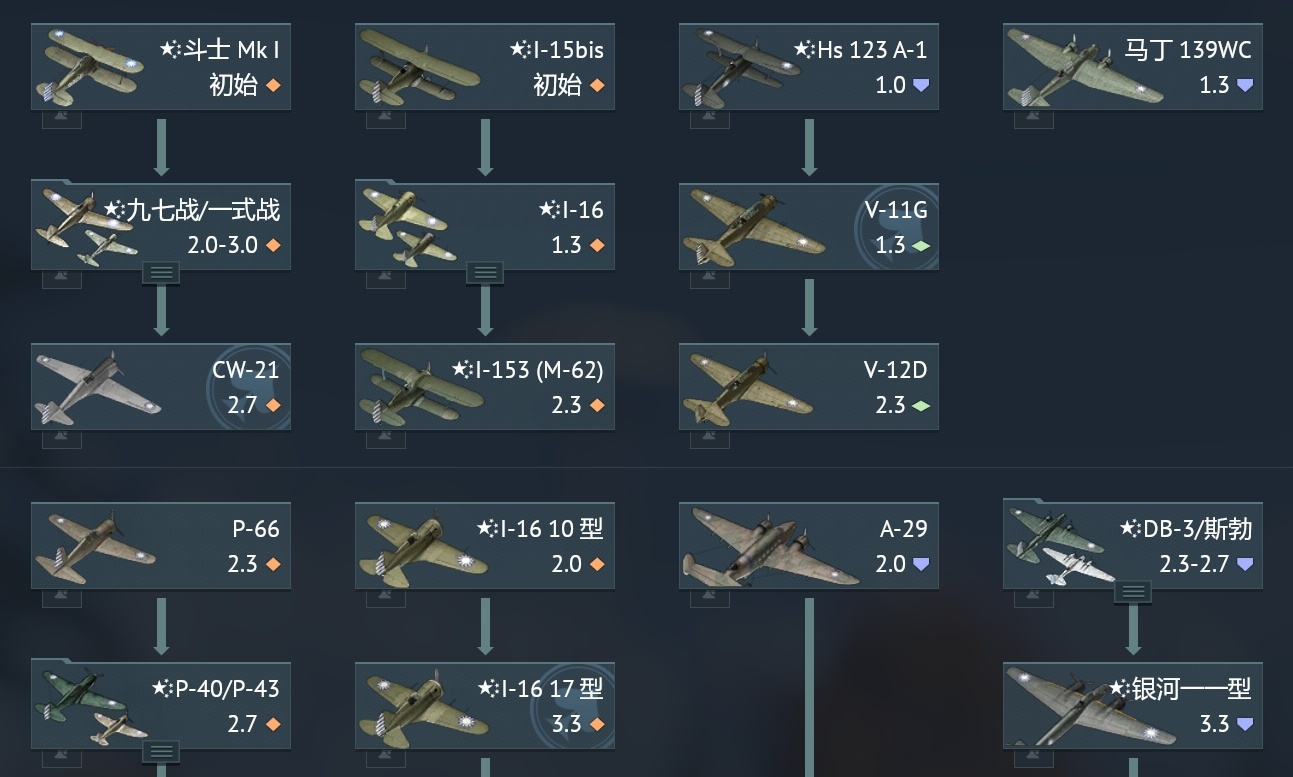
Task: Choose the CW-21 fighter icon
Action: [x=161, y=387]
